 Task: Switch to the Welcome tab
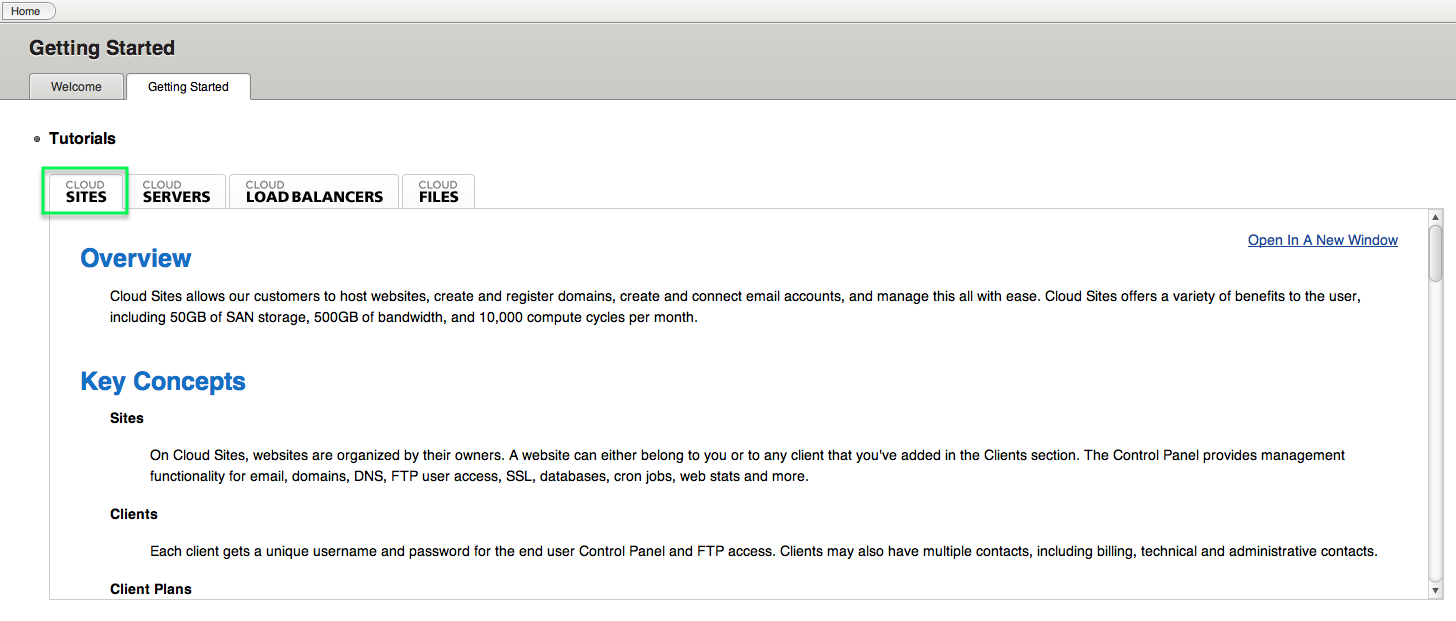click(x=76, y=87)
